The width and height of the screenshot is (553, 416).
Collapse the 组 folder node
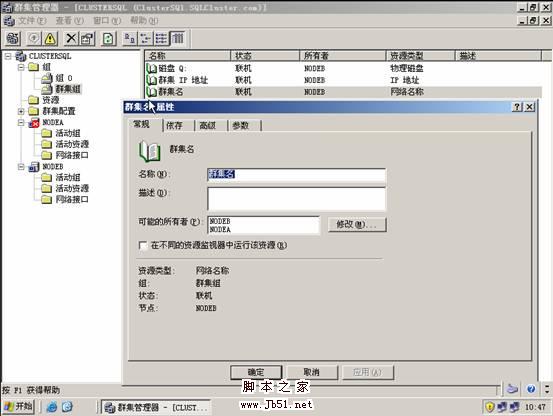point(21,67)
